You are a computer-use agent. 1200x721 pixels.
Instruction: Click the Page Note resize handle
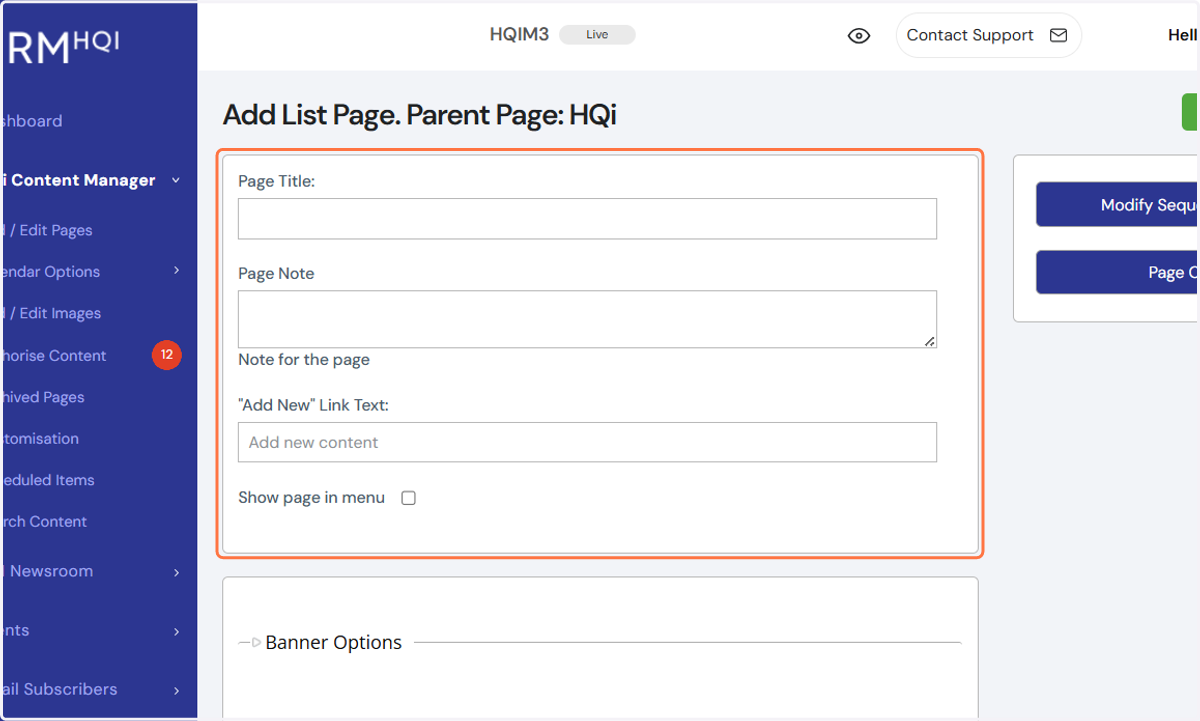click(x=930, y=341)
